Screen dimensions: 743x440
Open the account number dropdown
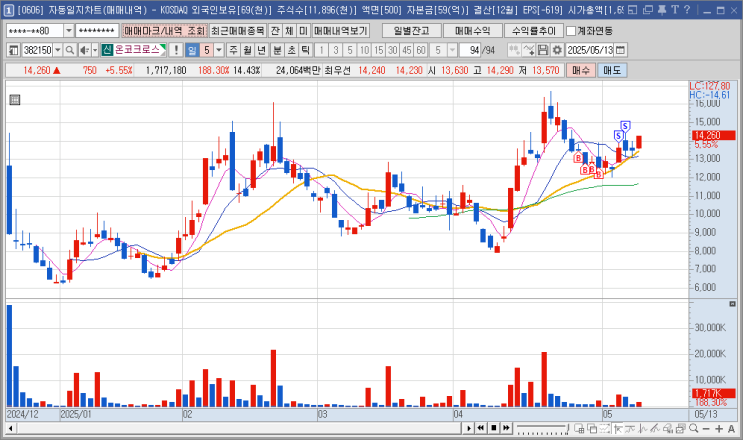point(69,31)
